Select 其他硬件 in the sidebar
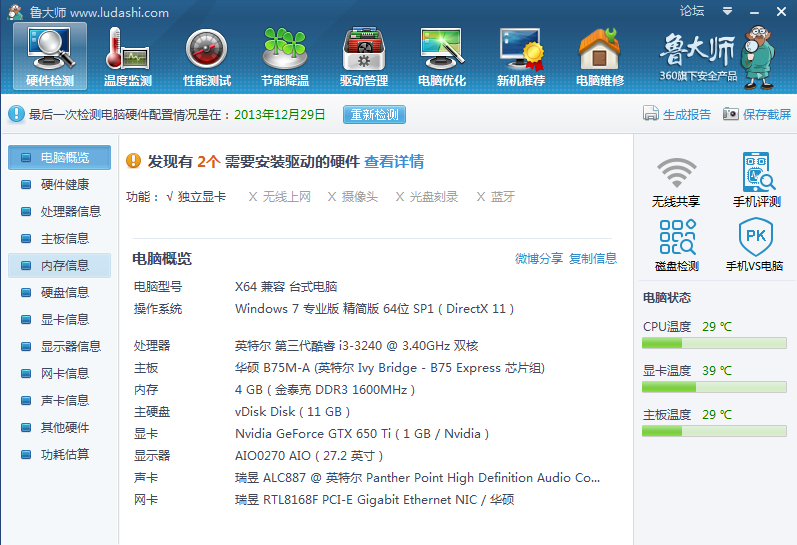The height and width of the screenshot is (545, 797). click(x=59, y=427)
